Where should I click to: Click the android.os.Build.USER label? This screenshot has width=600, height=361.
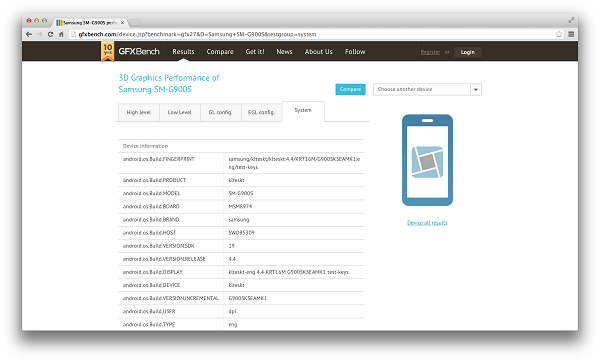click(x=149, y=311)
